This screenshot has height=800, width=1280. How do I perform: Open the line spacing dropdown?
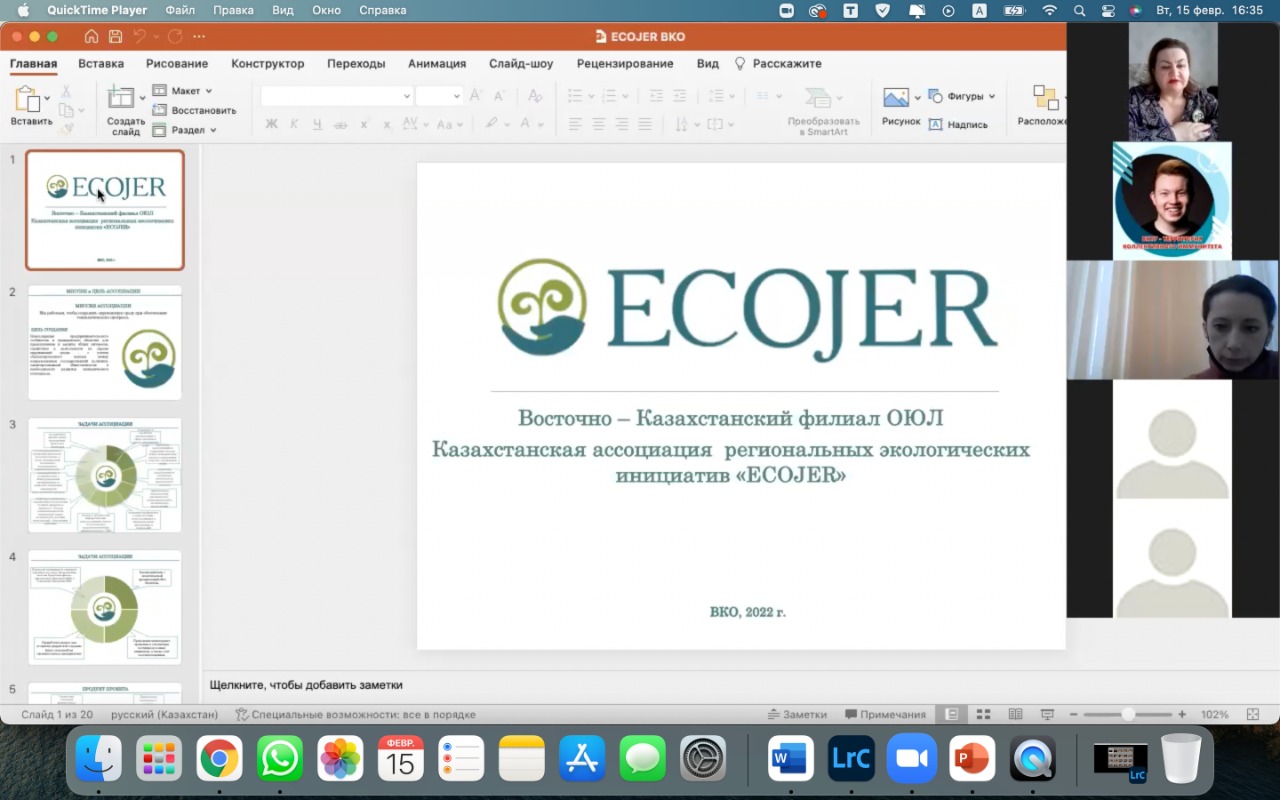click(732, 97)
